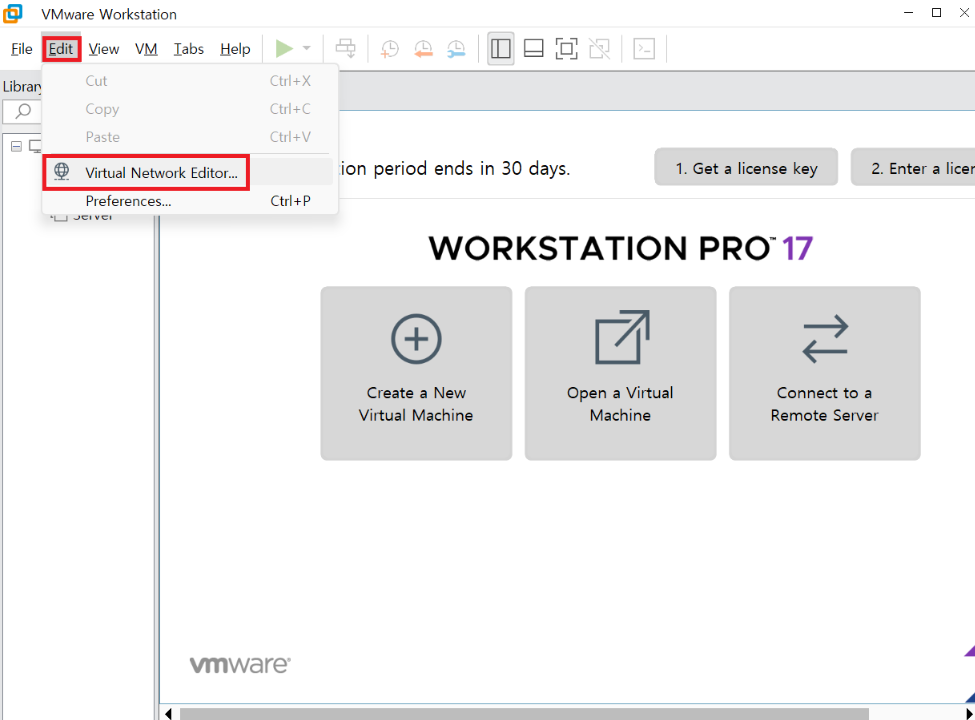Collapse the library tree minus expander

tap(16, 146)
